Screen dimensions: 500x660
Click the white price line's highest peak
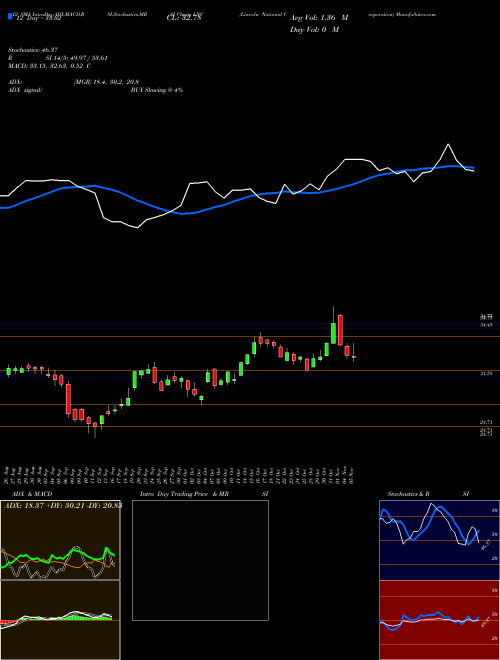pos(448,145)
